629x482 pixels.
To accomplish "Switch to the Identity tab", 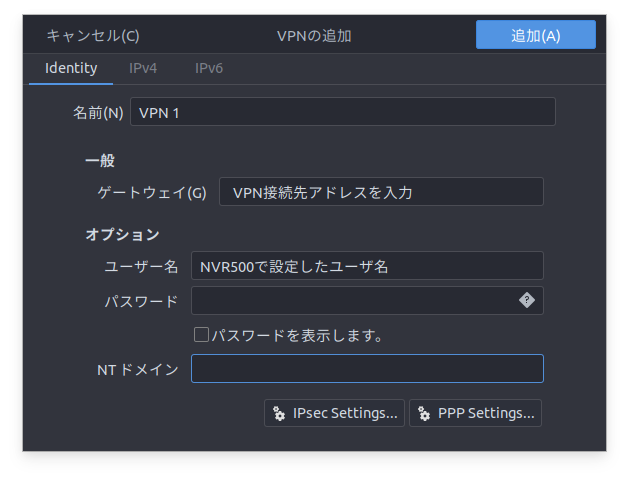I will 71,68.
